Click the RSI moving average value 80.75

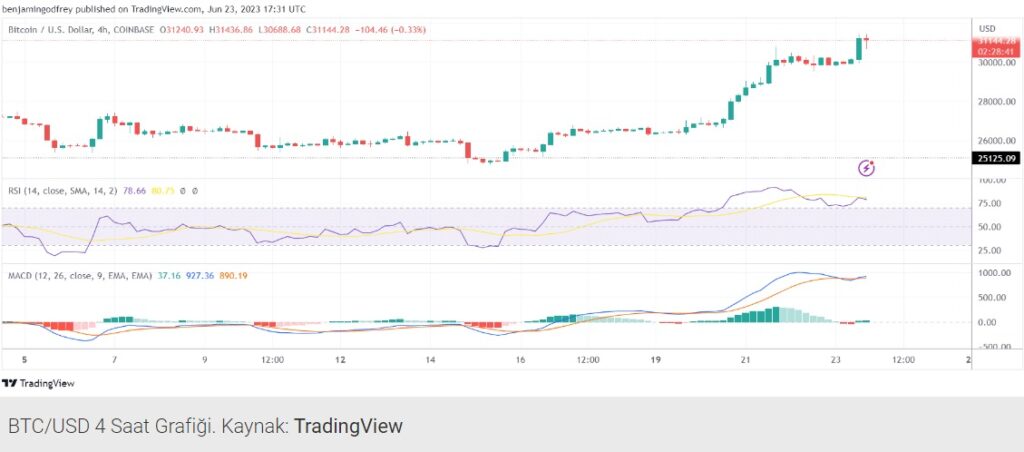pos(162,191)
